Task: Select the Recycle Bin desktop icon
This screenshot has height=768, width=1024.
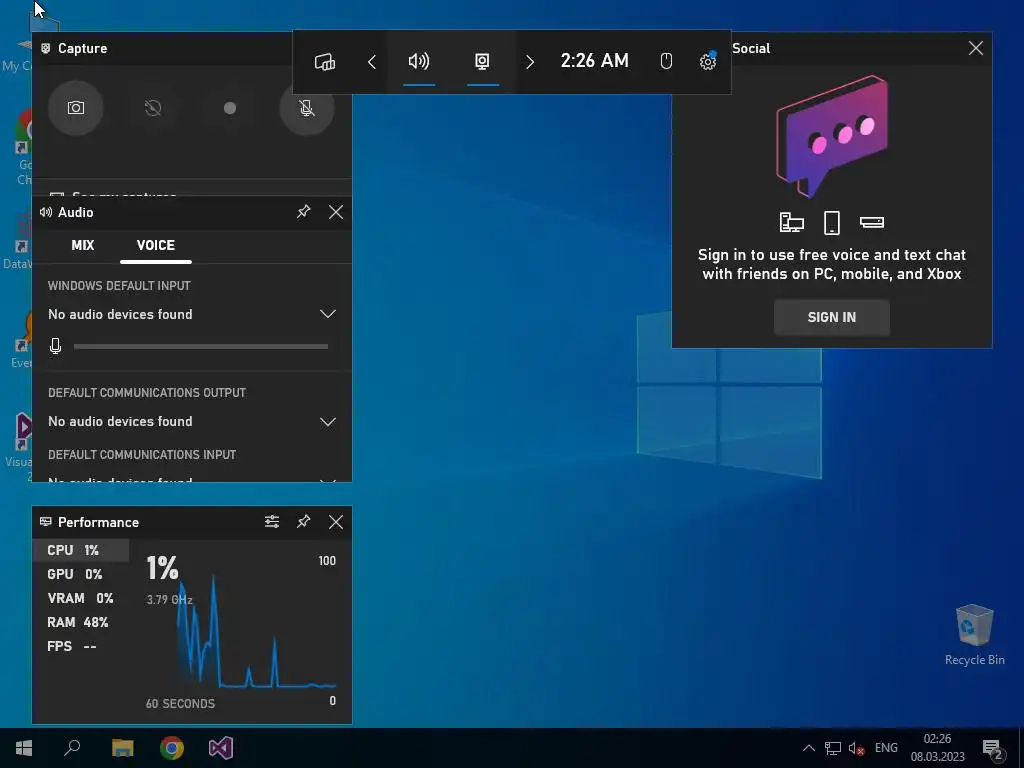Action: [974, 635]
